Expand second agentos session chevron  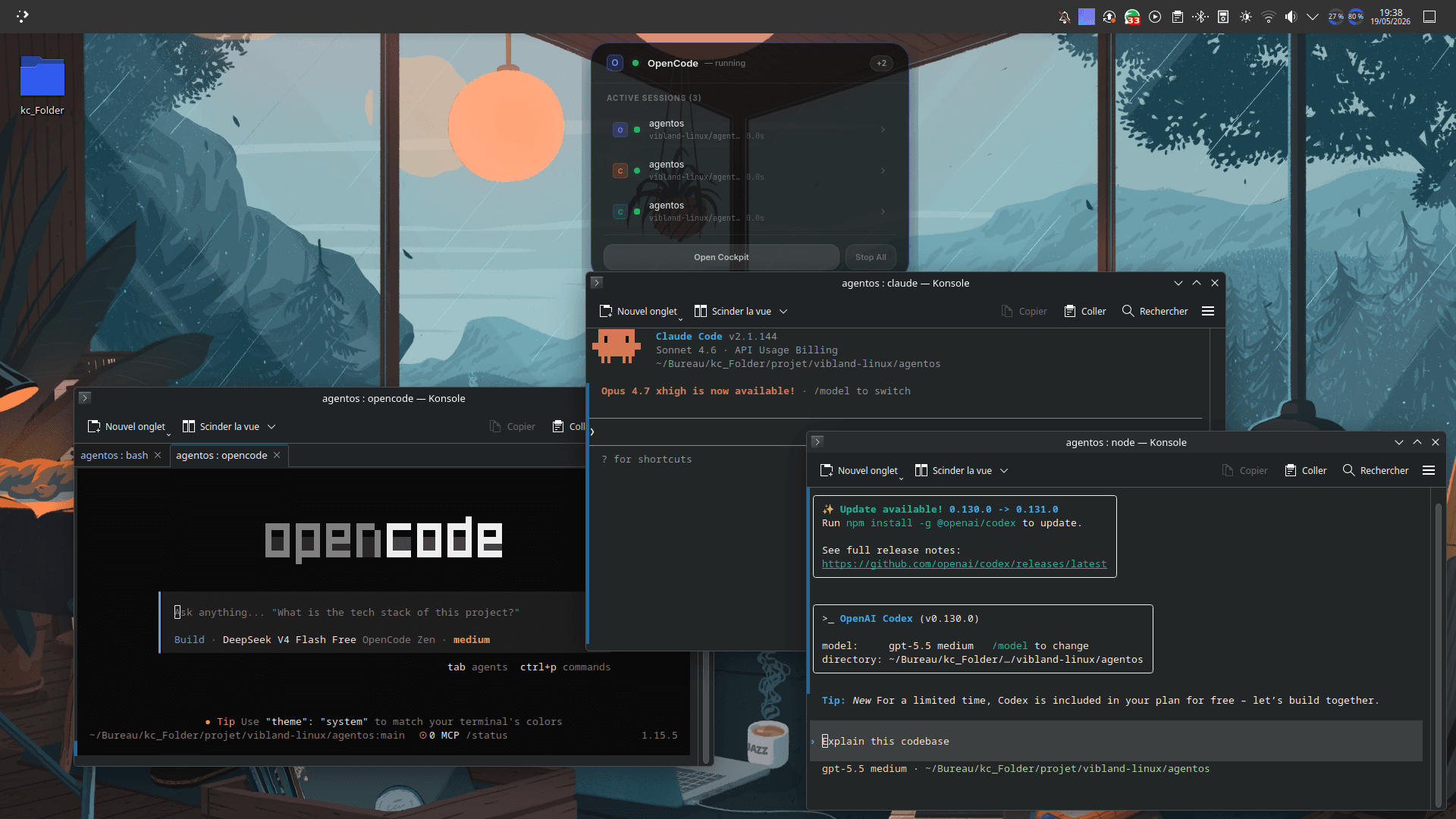[x=883, y=171]
